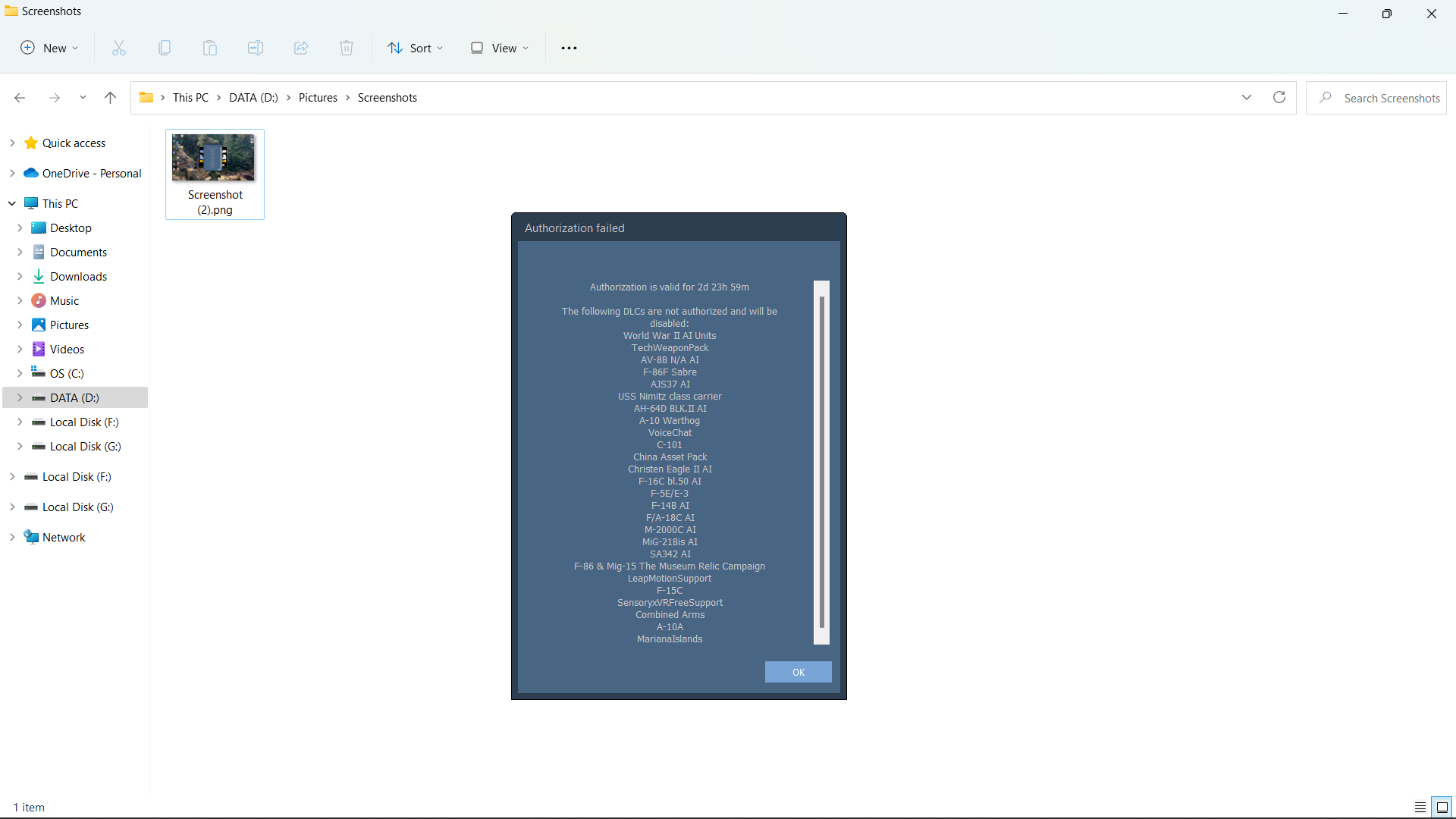This screenshot has height=819, width=1456.
Task: Expand the Downloads tree node
Action: (20, 276)
